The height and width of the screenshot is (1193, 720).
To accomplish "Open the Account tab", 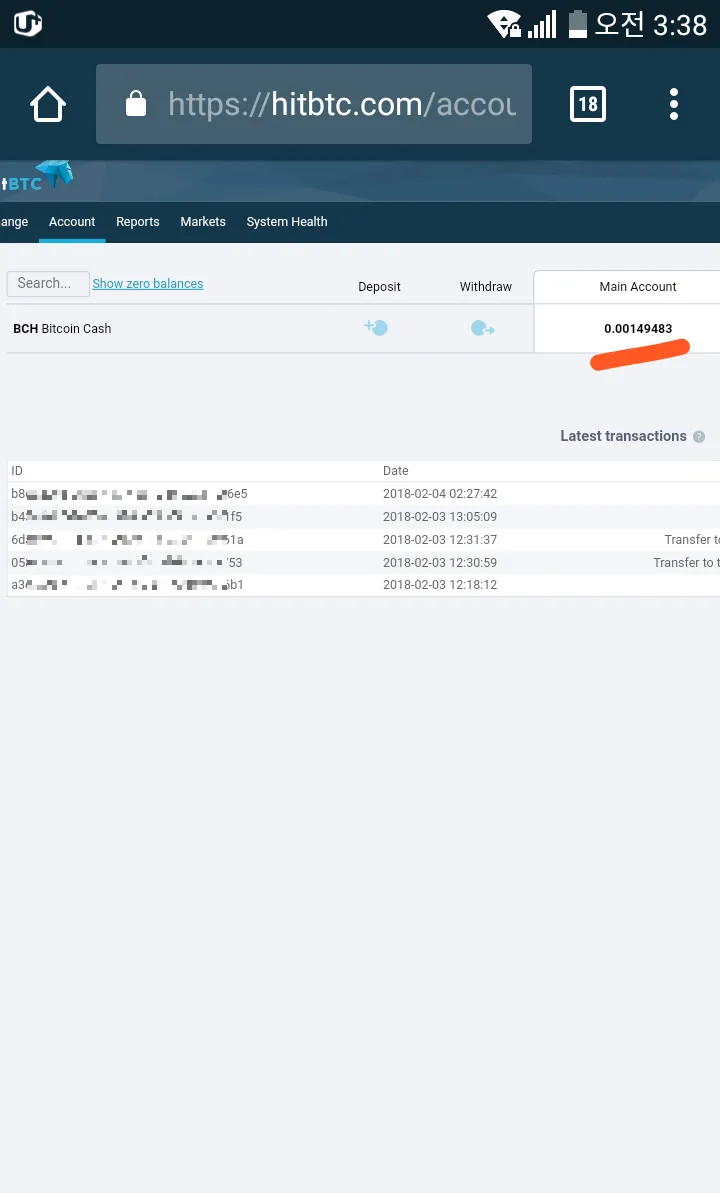I will [72, 221].
